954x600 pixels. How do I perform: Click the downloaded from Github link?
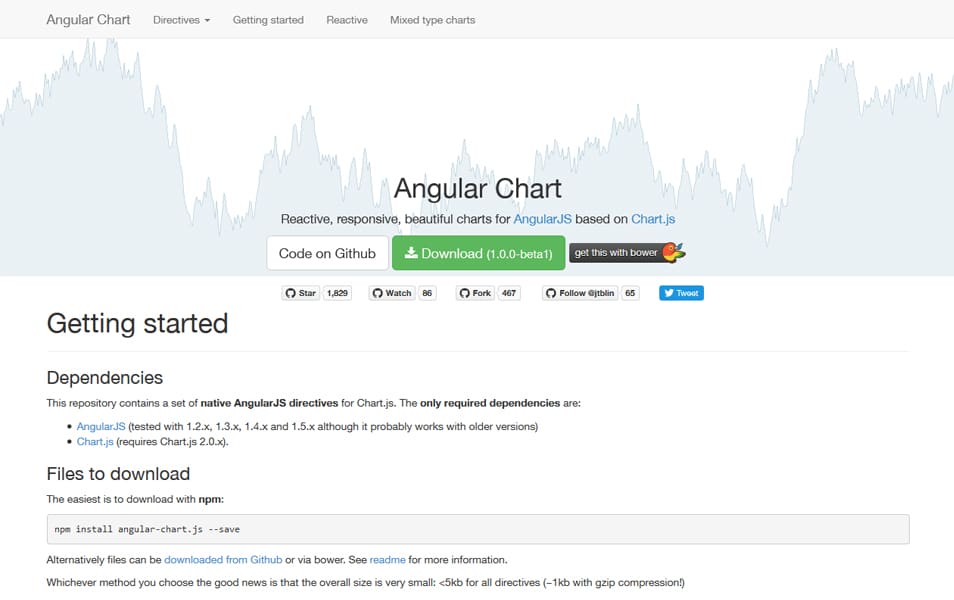(222, 559)
